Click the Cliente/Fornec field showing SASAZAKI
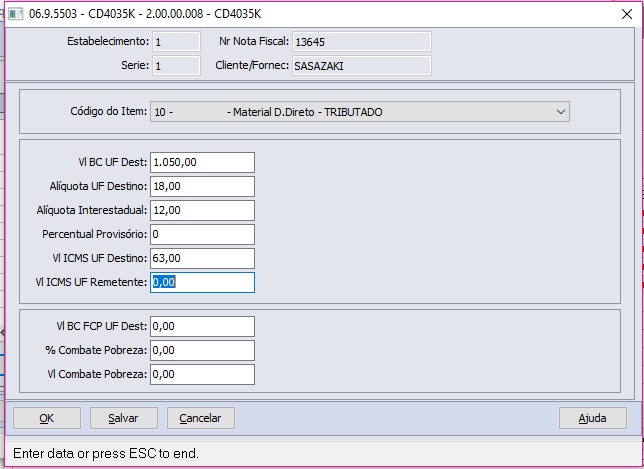Viewport: 644px width, 469px height. point(360,66)
